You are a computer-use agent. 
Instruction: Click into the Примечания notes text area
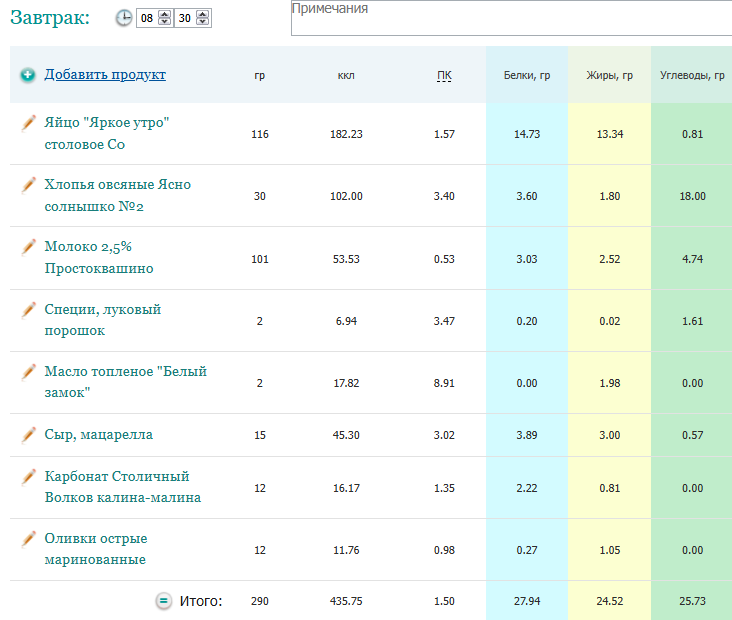(x=511, y=18)
